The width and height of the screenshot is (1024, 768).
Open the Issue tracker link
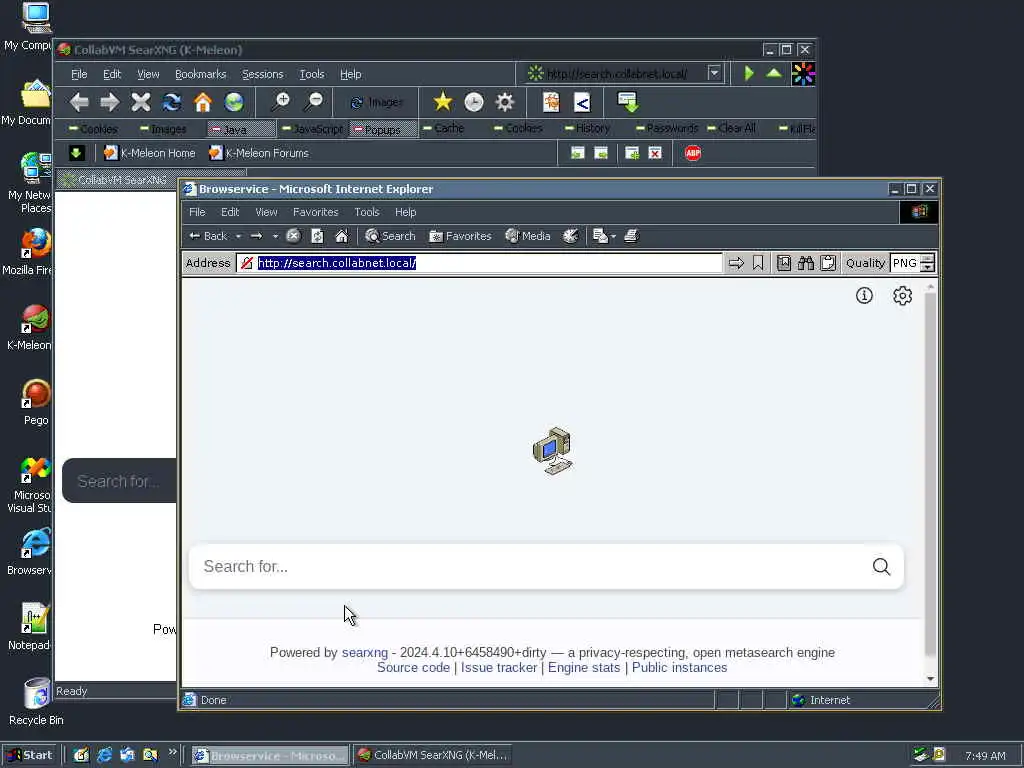(x=499, y=667)
